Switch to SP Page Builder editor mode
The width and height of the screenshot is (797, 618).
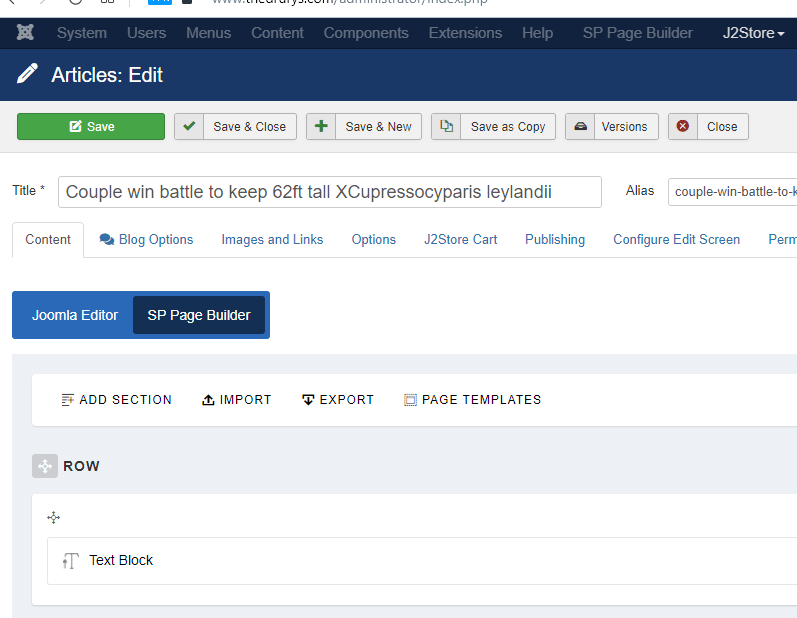(x=199, y=315)
